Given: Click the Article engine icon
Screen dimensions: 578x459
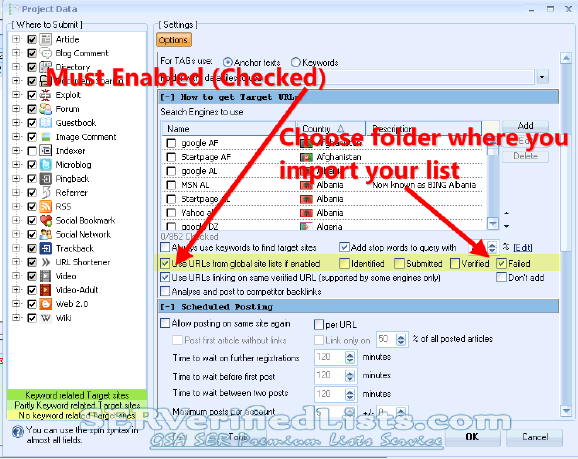Looking at the screenshot, I should 45,39.
